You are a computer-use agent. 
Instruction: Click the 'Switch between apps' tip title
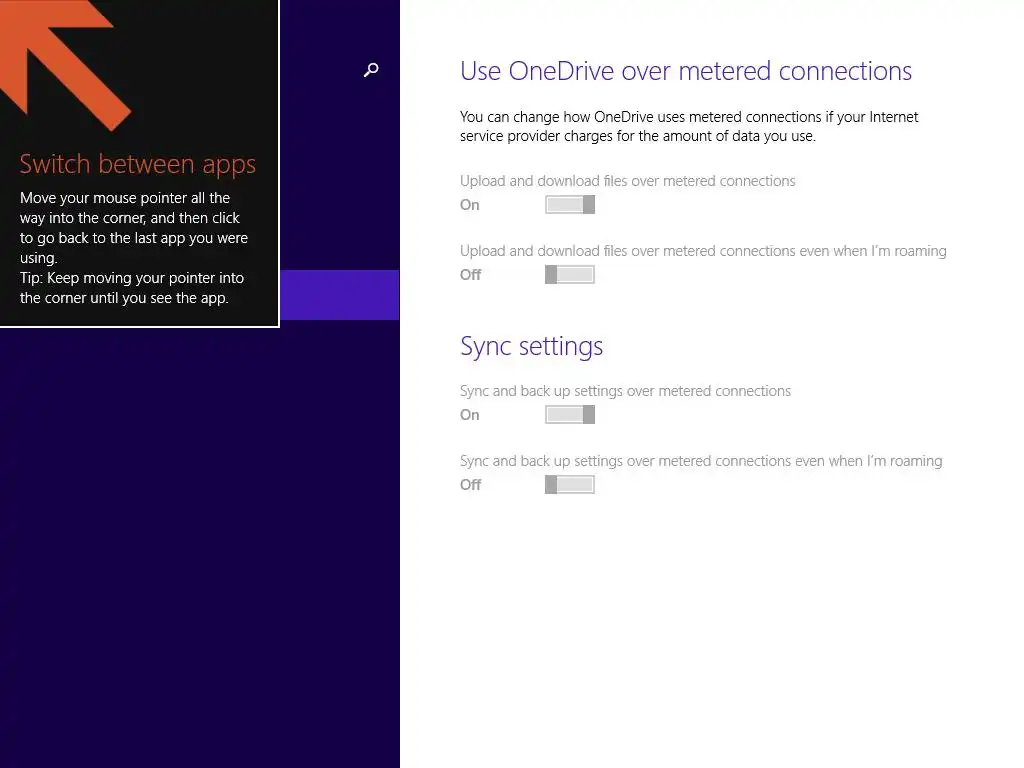[x=137, y=164]
